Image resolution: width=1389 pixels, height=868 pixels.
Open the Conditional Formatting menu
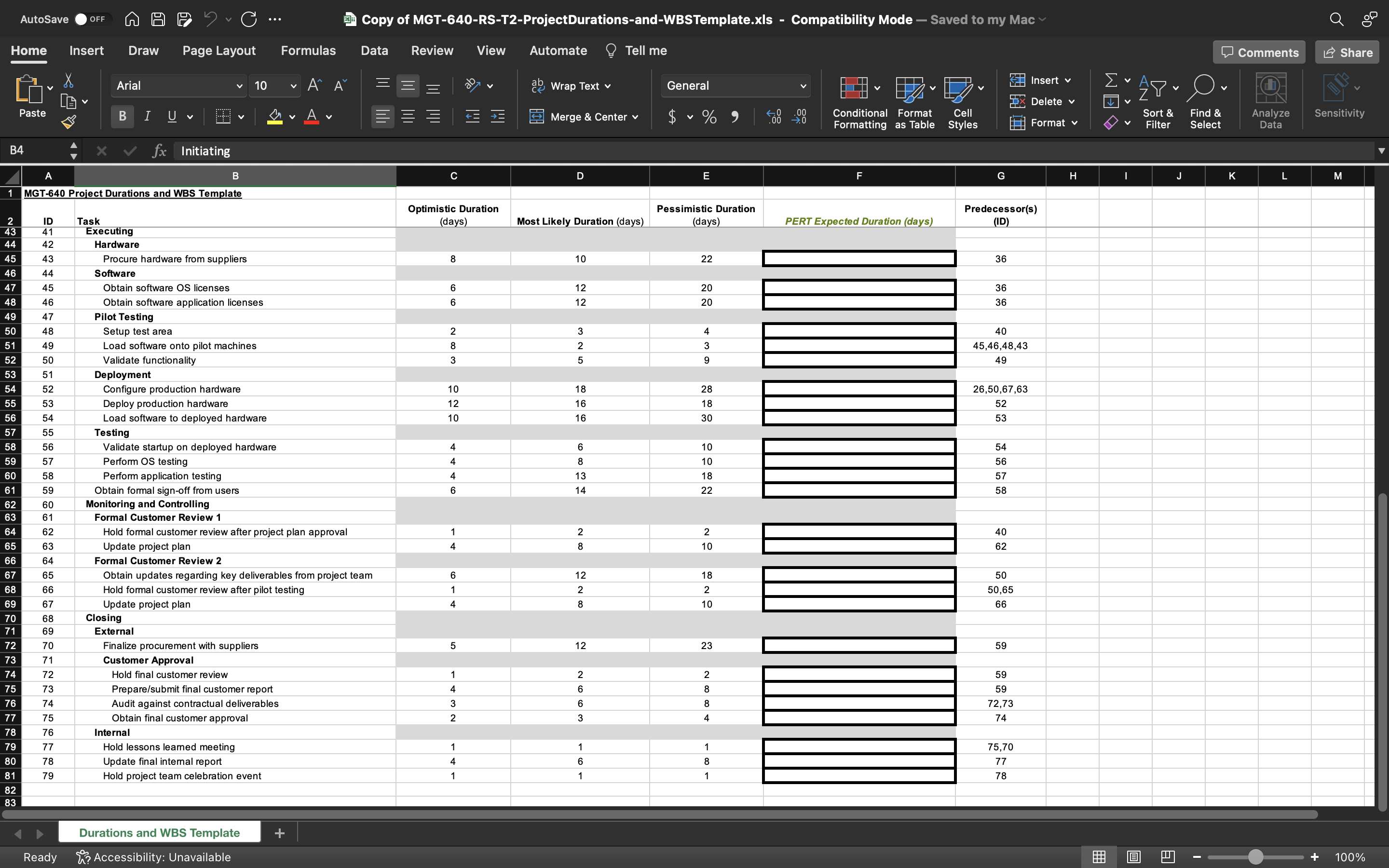pos(858,102)
